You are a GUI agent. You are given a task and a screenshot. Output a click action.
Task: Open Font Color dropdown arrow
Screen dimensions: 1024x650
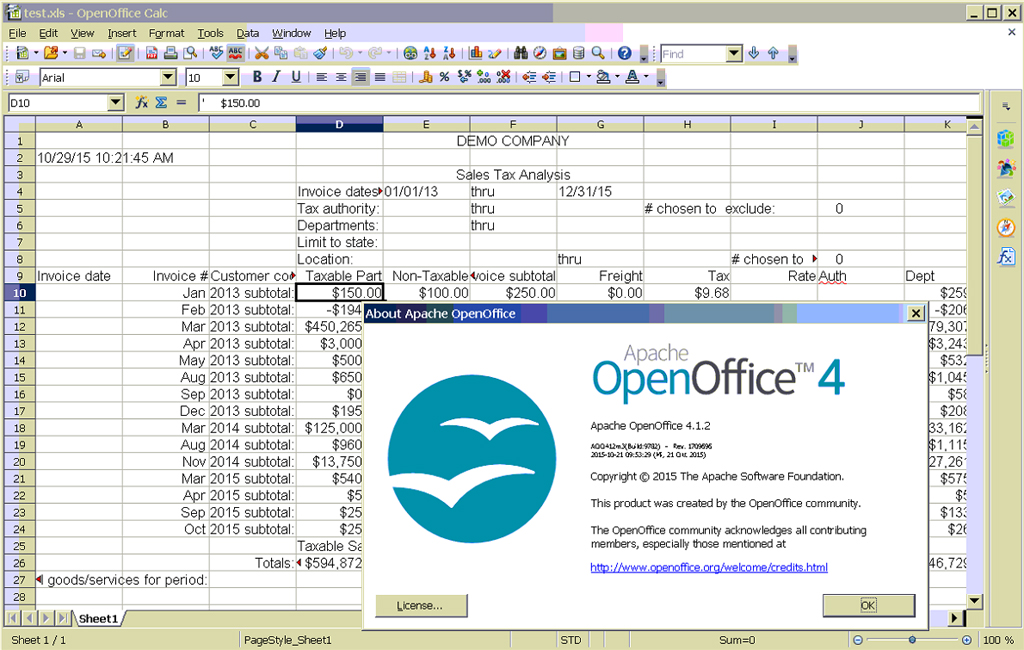pyautogui.click(x=646, y=77)
